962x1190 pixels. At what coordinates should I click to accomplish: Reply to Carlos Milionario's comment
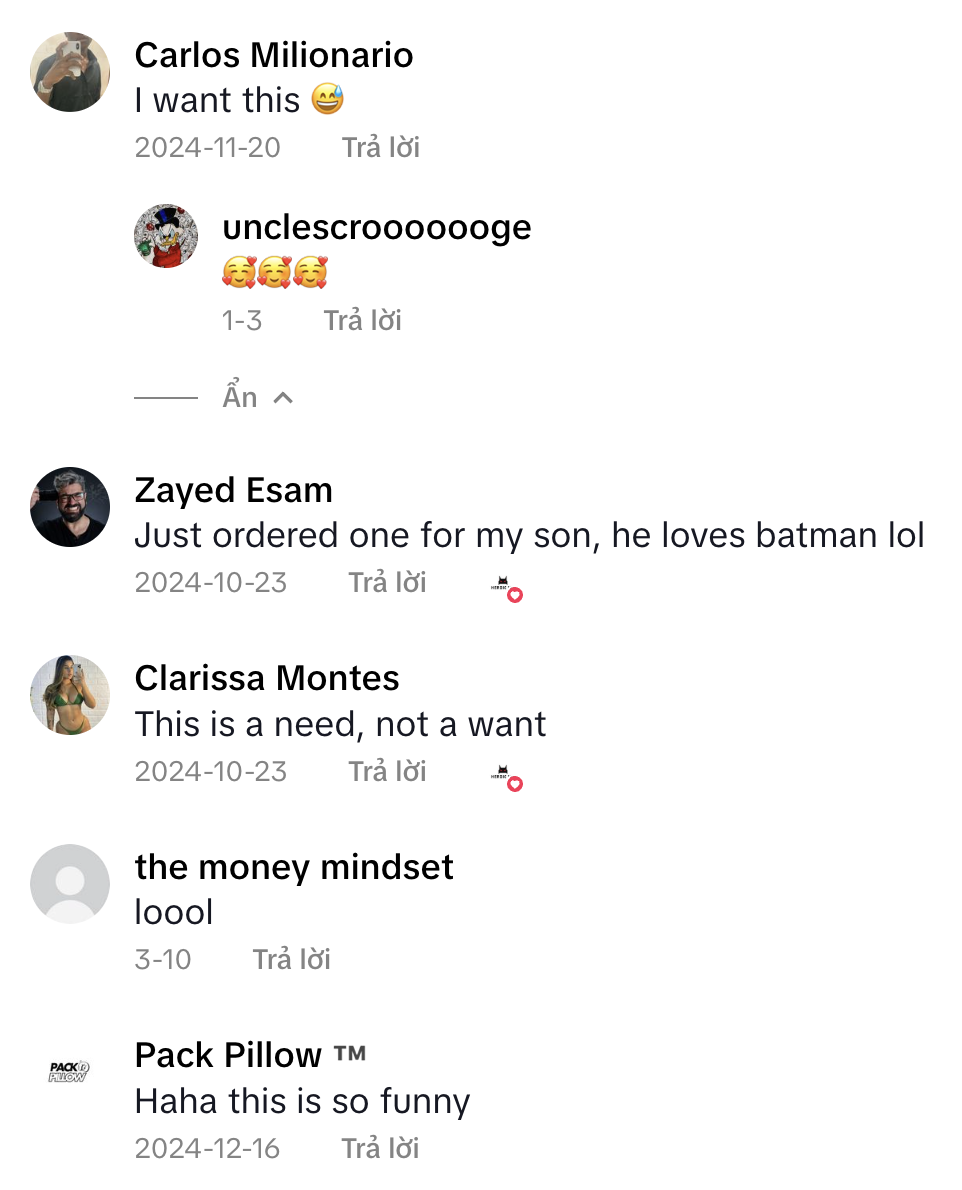[381, 148]
